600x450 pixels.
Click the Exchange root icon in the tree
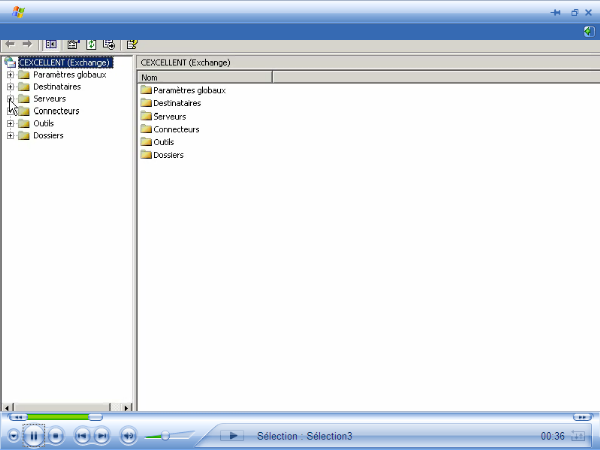coord(10,62)
